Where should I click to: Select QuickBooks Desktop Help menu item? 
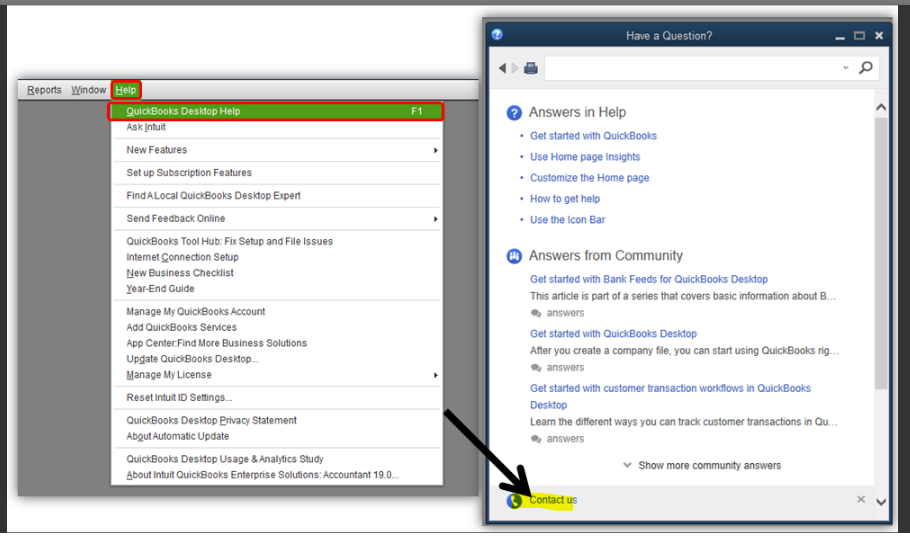tap(276, 111)
